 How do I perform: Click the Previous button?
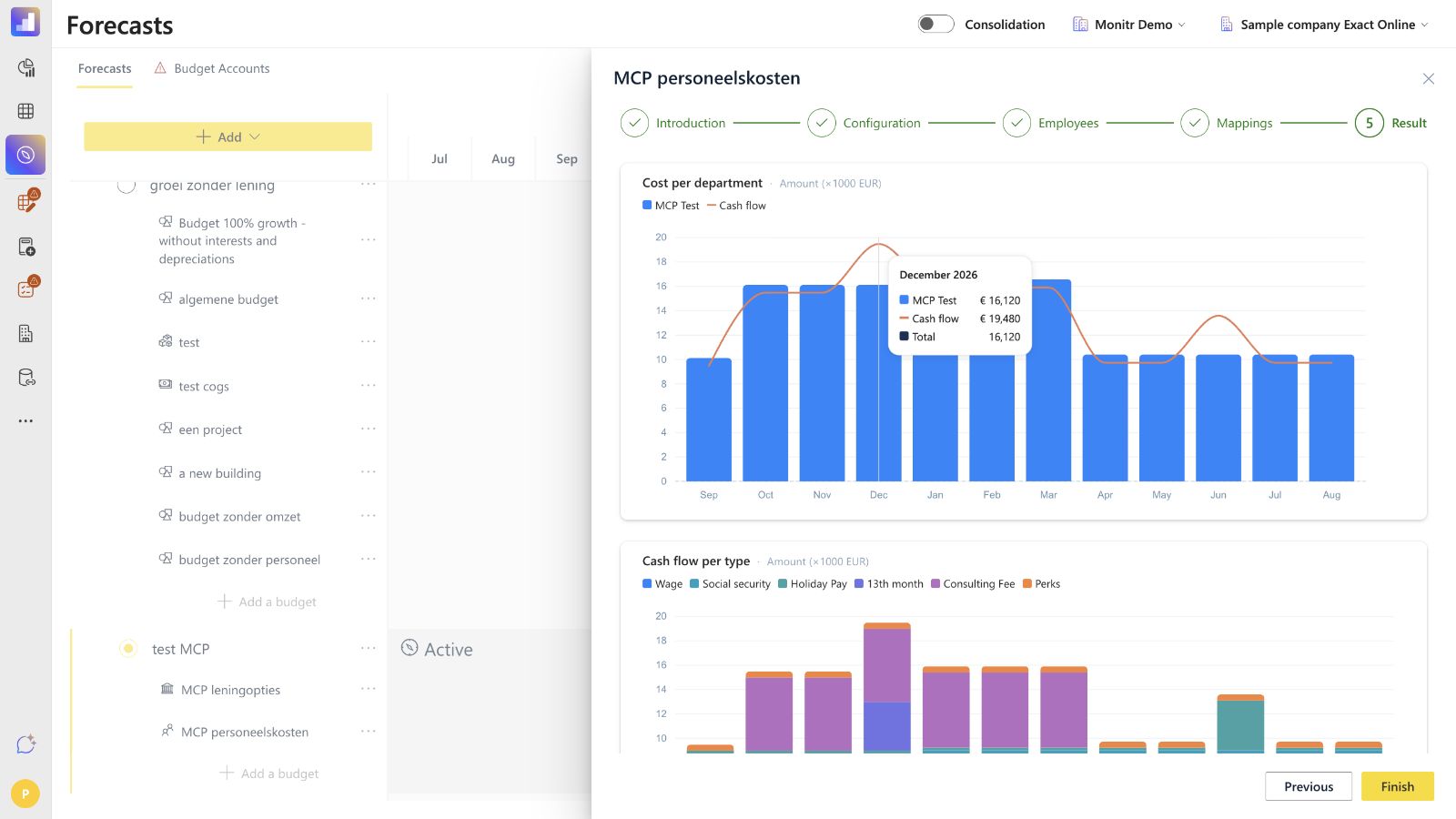point(1309,786)
